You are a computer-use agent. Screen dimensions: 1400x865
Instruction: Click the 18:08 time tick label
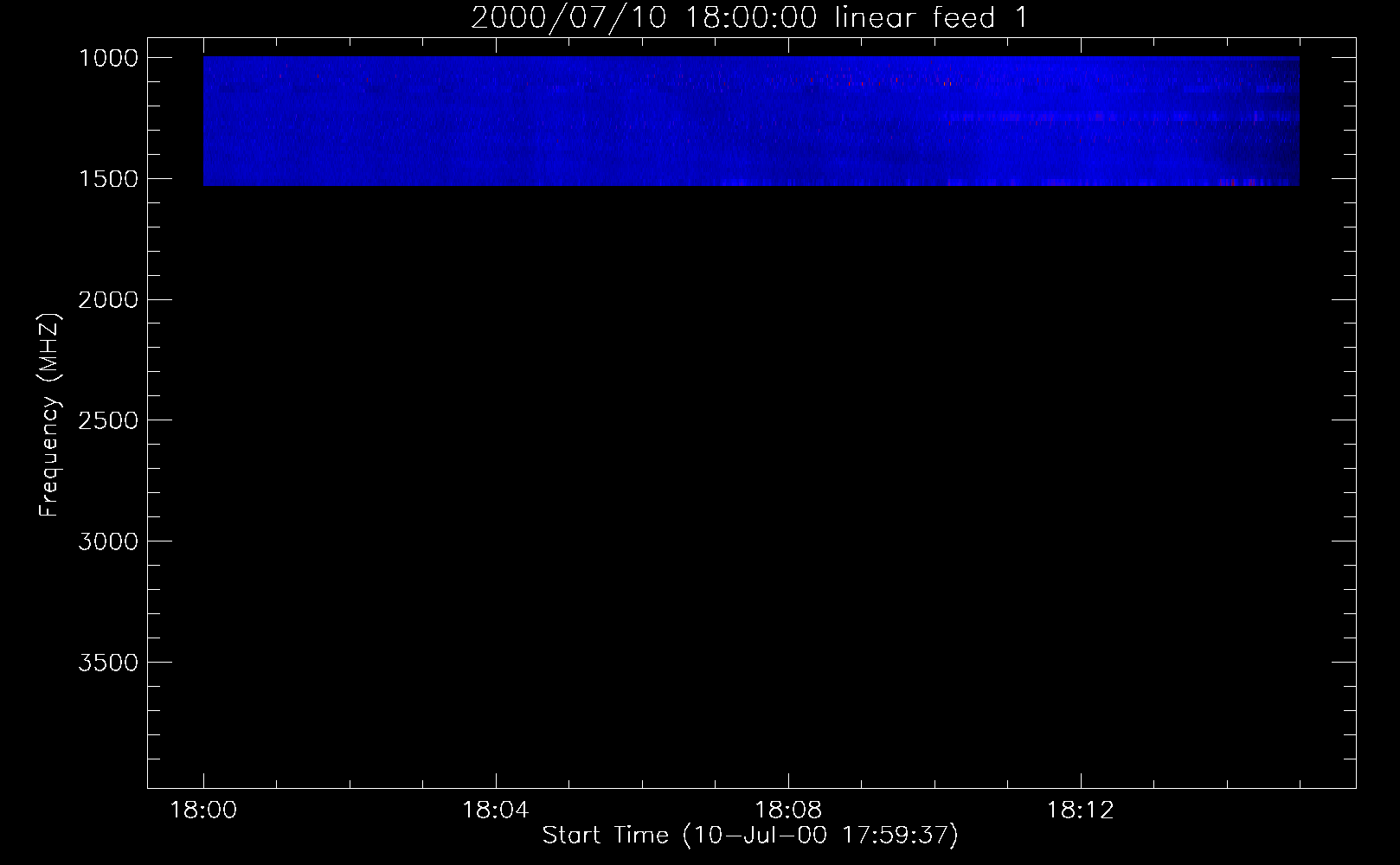[x=787, y=811]
